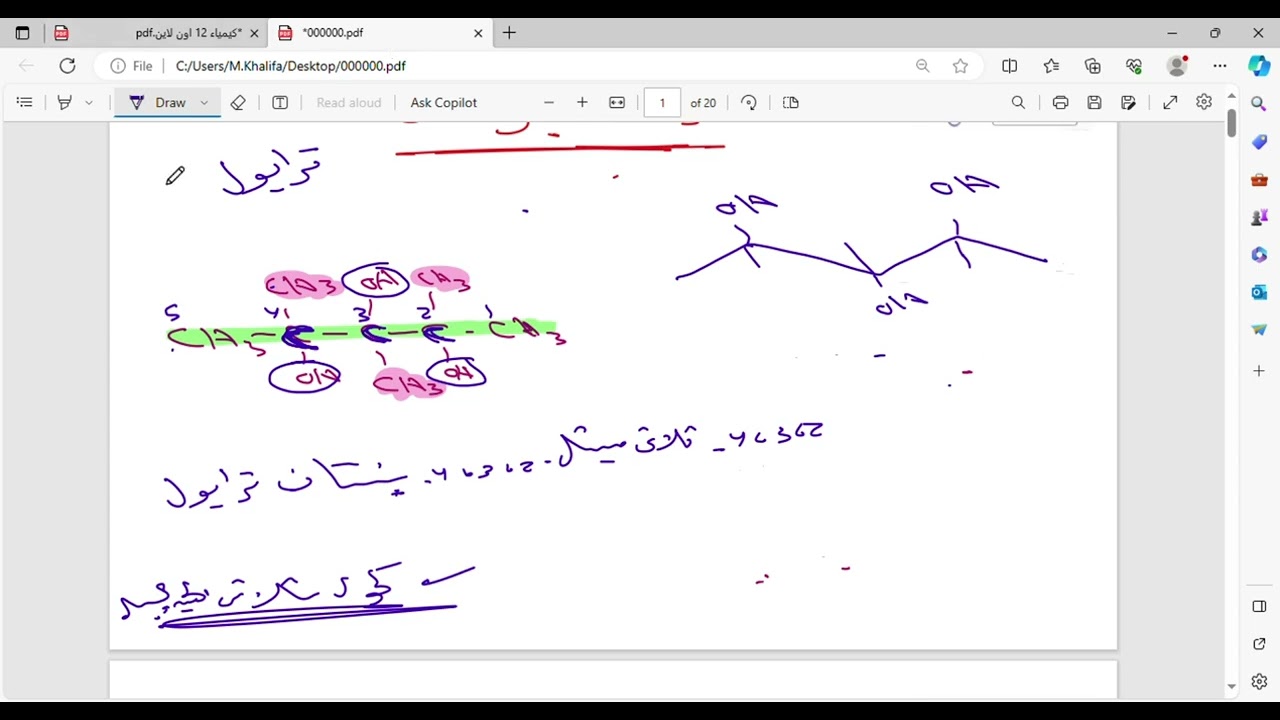Toggle Fit to width view
This screenshot has width=1280, height=720.
[x=617, y=102]
